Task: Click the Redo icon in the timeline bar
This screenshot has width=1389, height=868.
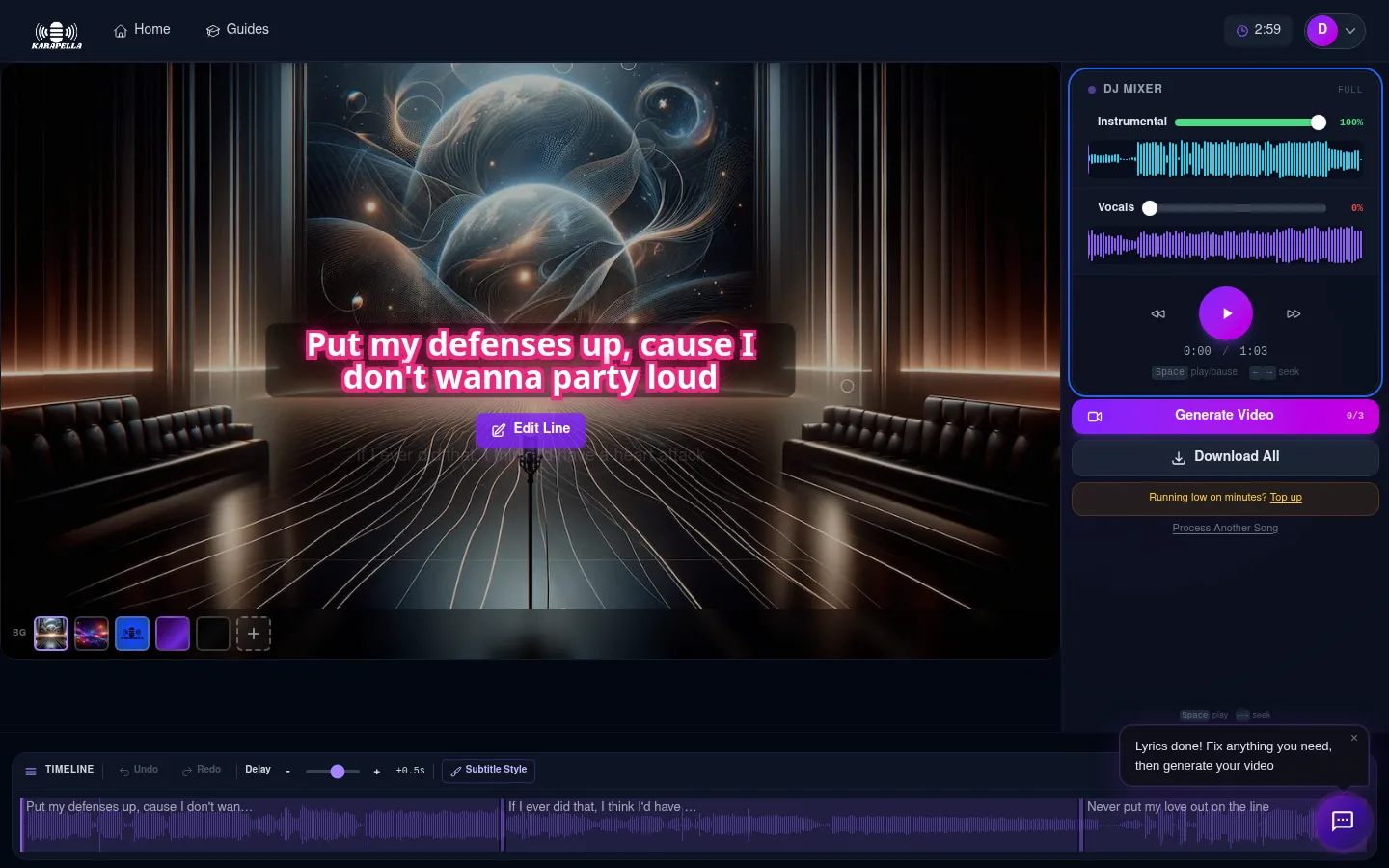Action: pos(201,770)
